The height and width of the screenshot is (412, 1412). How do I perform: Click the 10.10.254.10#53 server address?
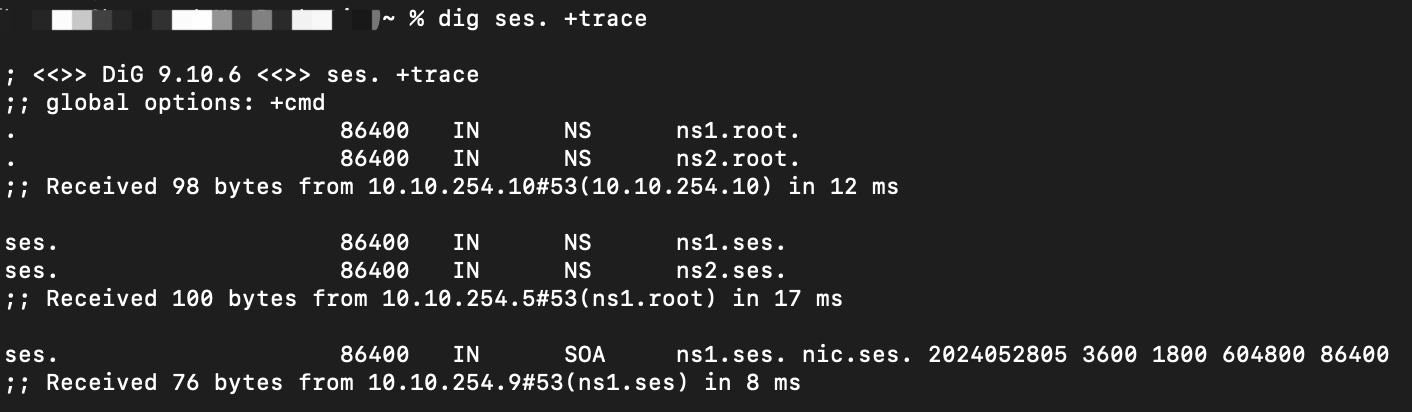[471, 187]
